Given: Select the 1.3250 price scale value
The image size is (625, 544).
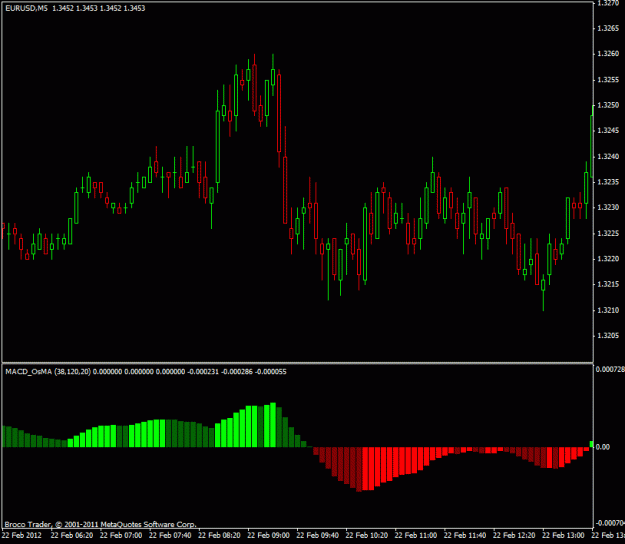Looking at the screenshot, I should click(x=608, y=105).
